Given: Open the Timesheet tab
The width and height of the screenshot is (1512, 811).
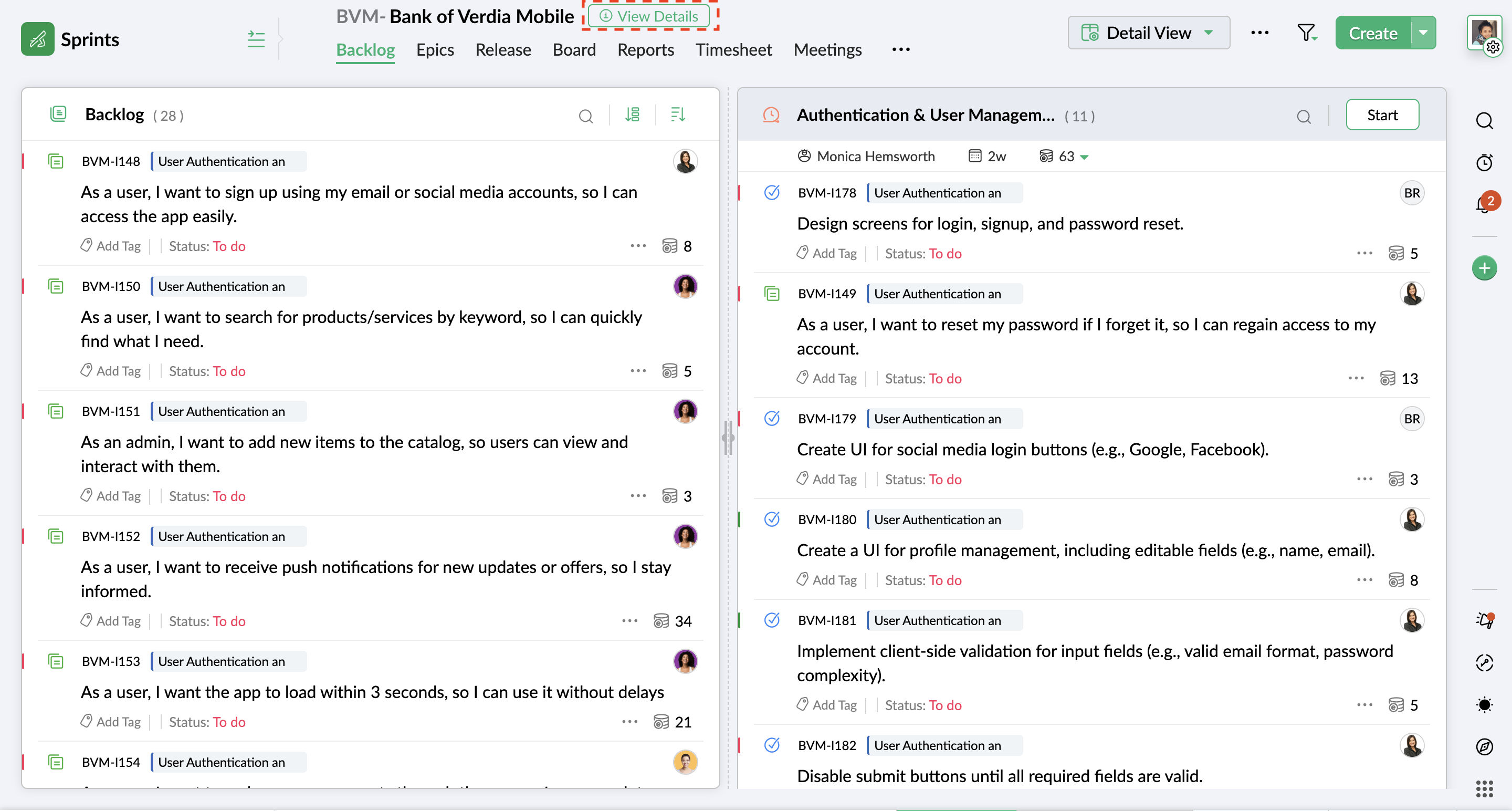Looking at the screenshot, I should (x=734, y=50).
